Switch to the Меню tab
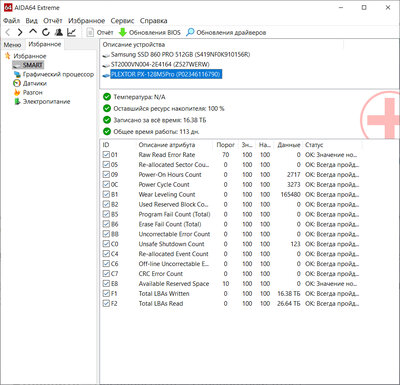The width and height of the screenshot is (400, 385). pos(12,45)
